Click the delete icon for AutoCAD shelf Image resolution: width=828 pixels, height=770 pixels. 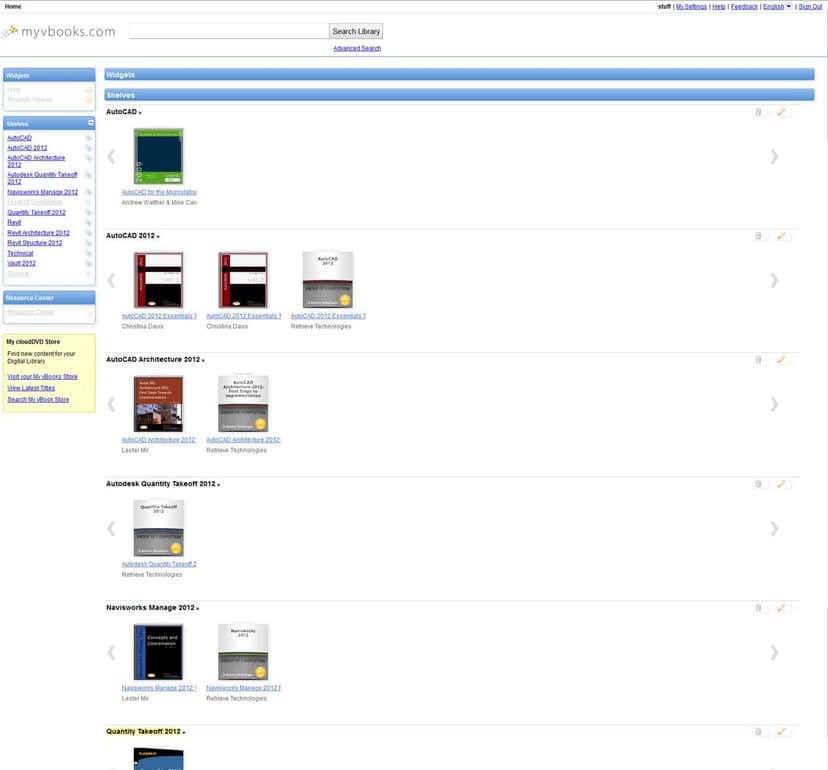tap(758, 112)
